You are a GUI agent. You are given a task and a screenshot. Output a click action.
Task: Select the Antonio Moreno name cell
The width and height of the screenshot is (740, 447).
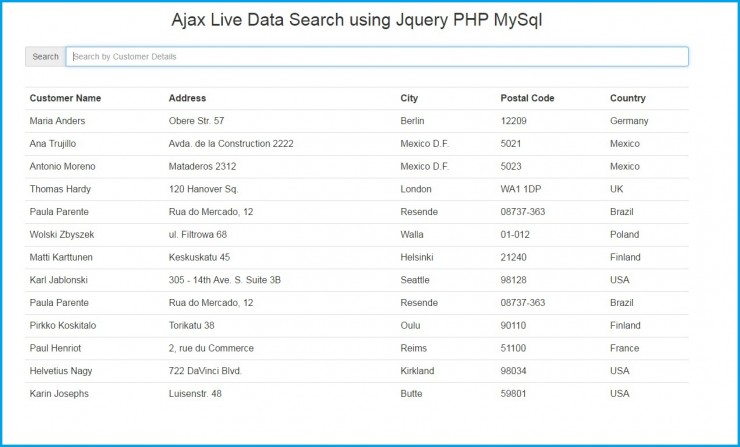(62, 166)
